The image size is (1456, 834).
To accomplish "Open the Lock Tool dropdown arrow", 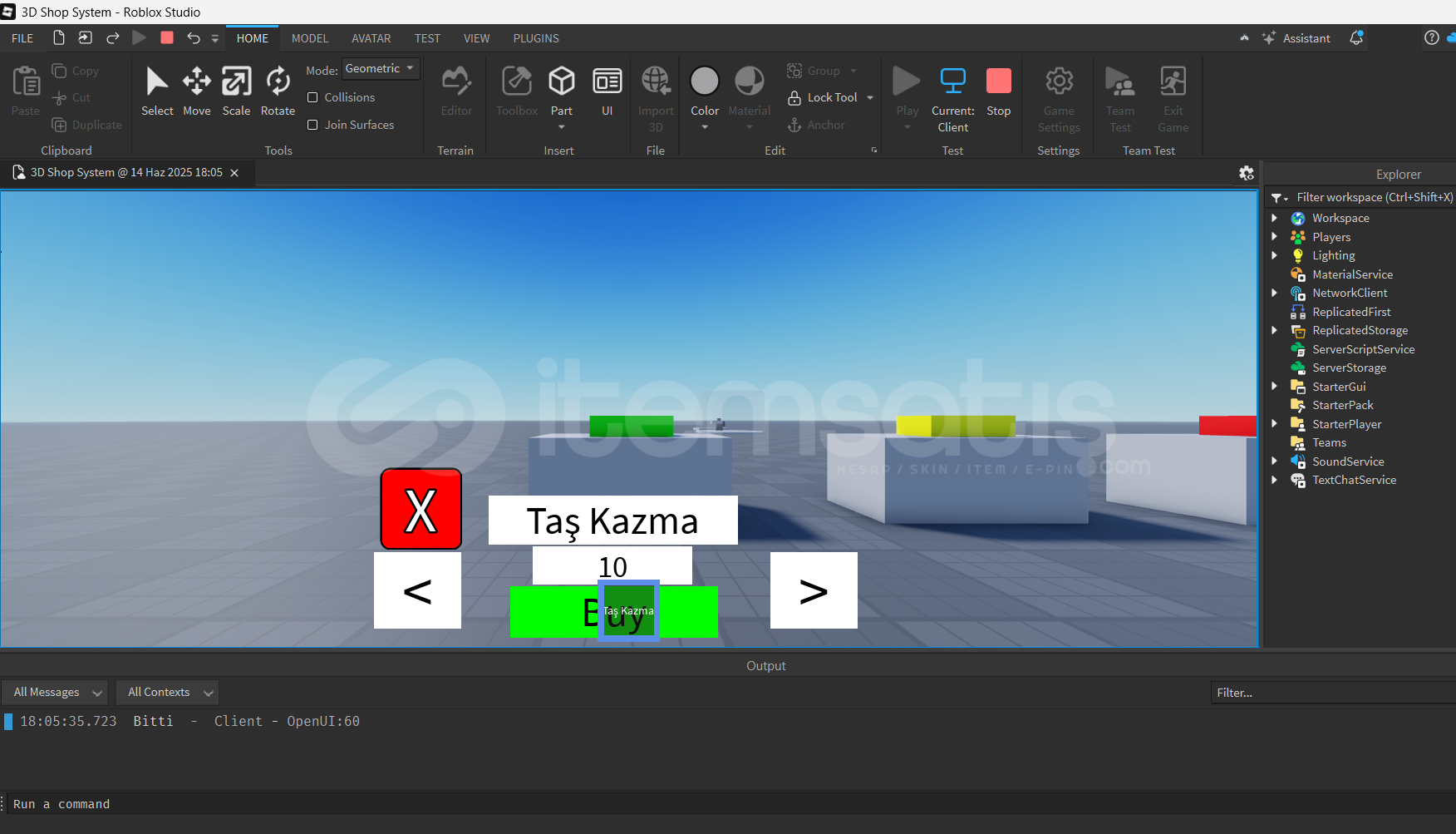I will 870,97.
